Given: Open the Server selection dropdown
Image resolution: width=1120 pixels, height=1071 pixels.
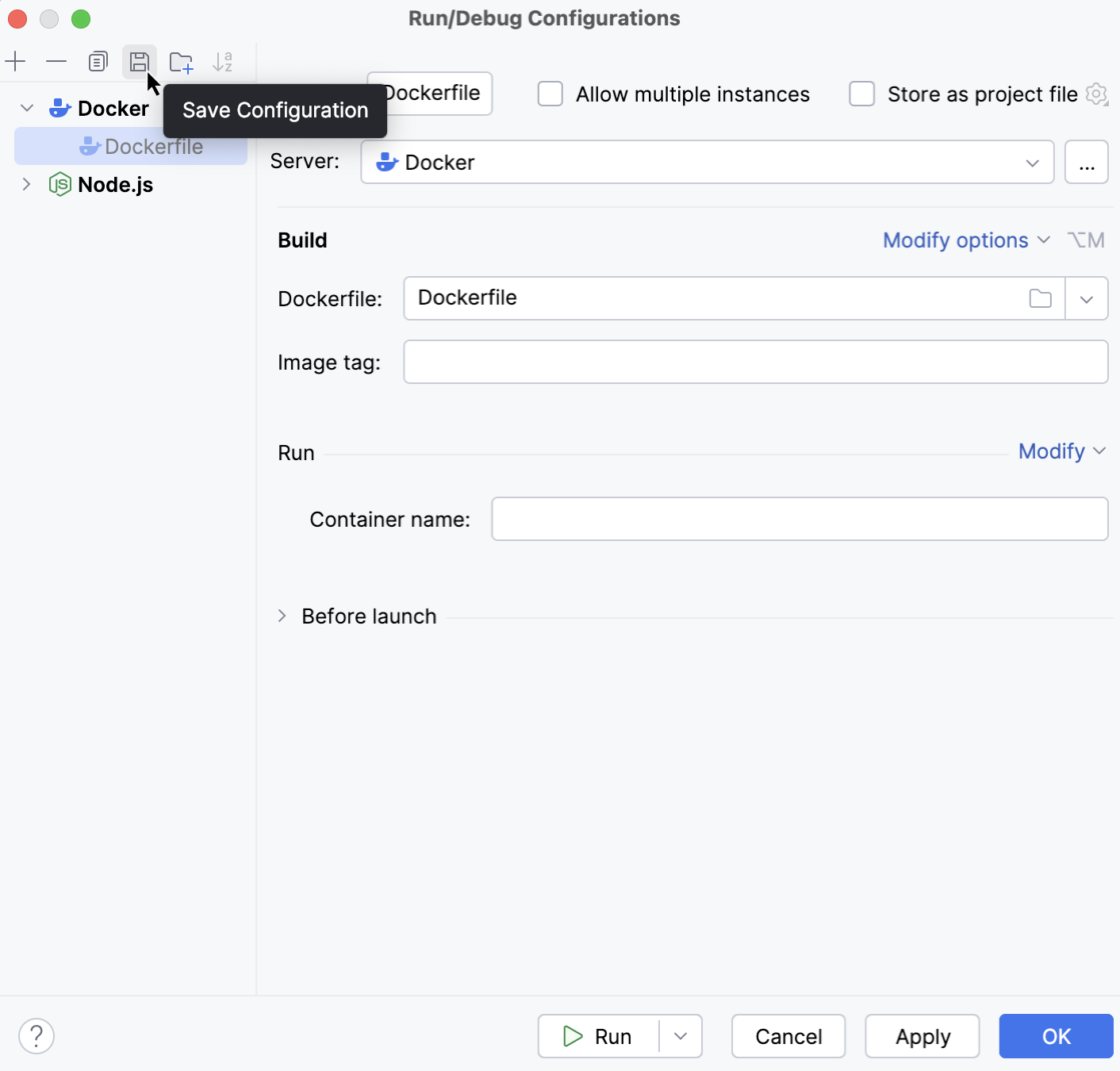Looking at the screenshot, I should click(1032, 162).
